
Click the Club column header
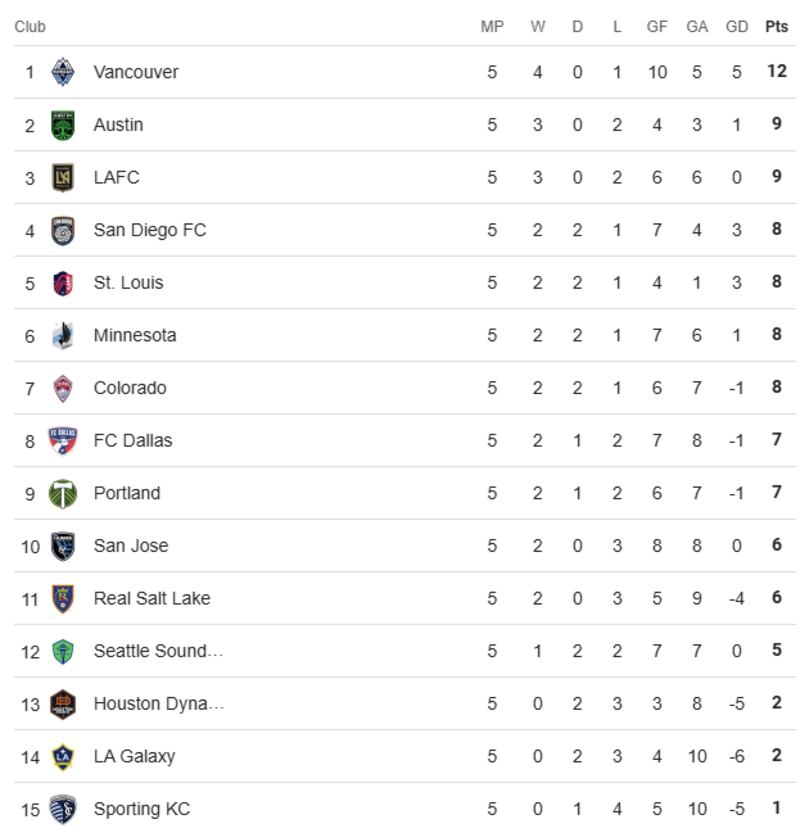[30, 27]
